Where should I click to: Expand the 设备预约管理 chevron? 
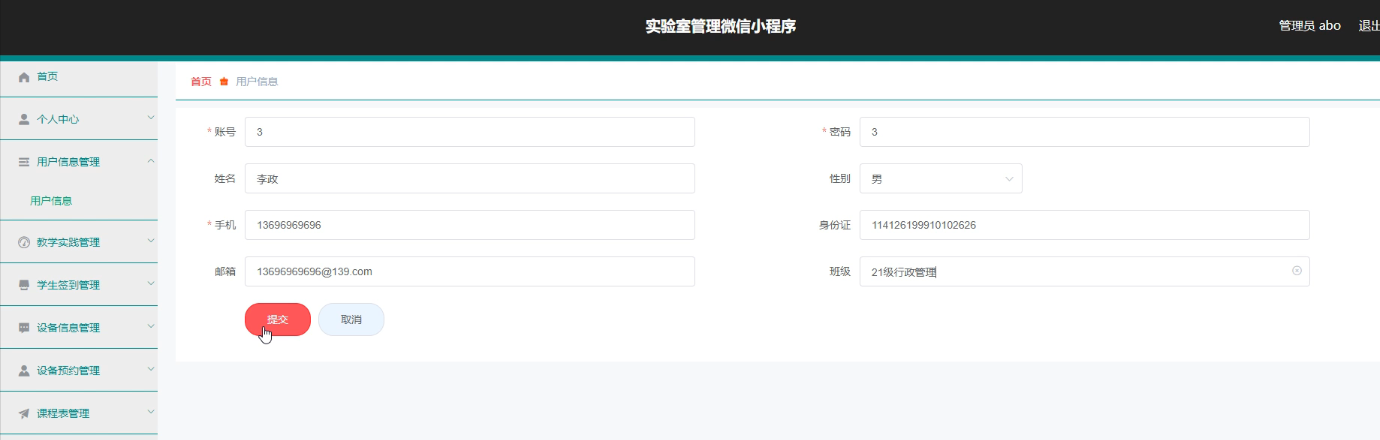point(151,370)
